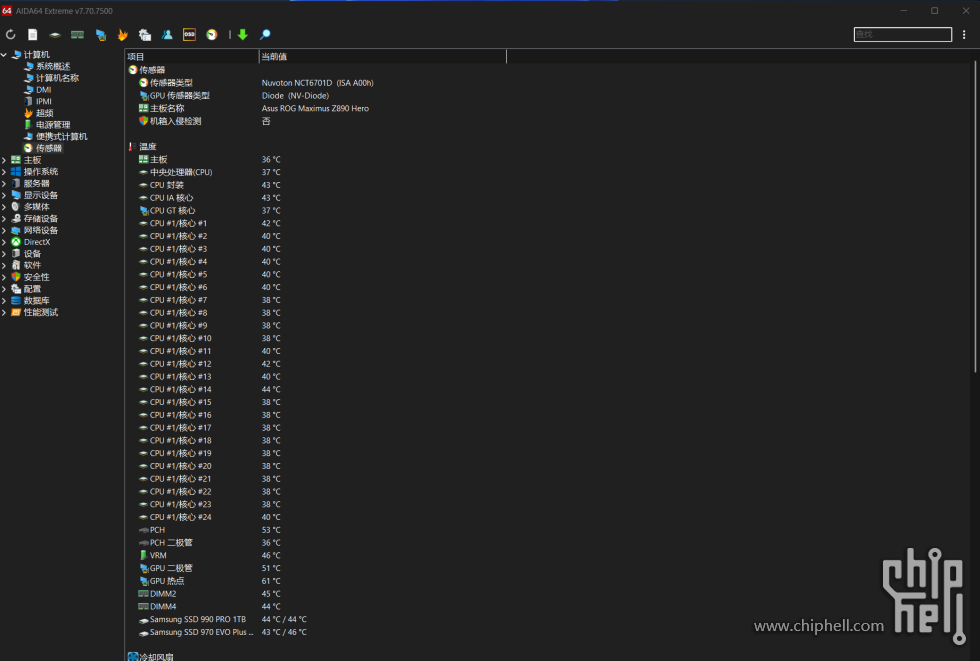Select the 设备 tree item
This screenshot has width=980, height=661.
click(x=26, y=254)
